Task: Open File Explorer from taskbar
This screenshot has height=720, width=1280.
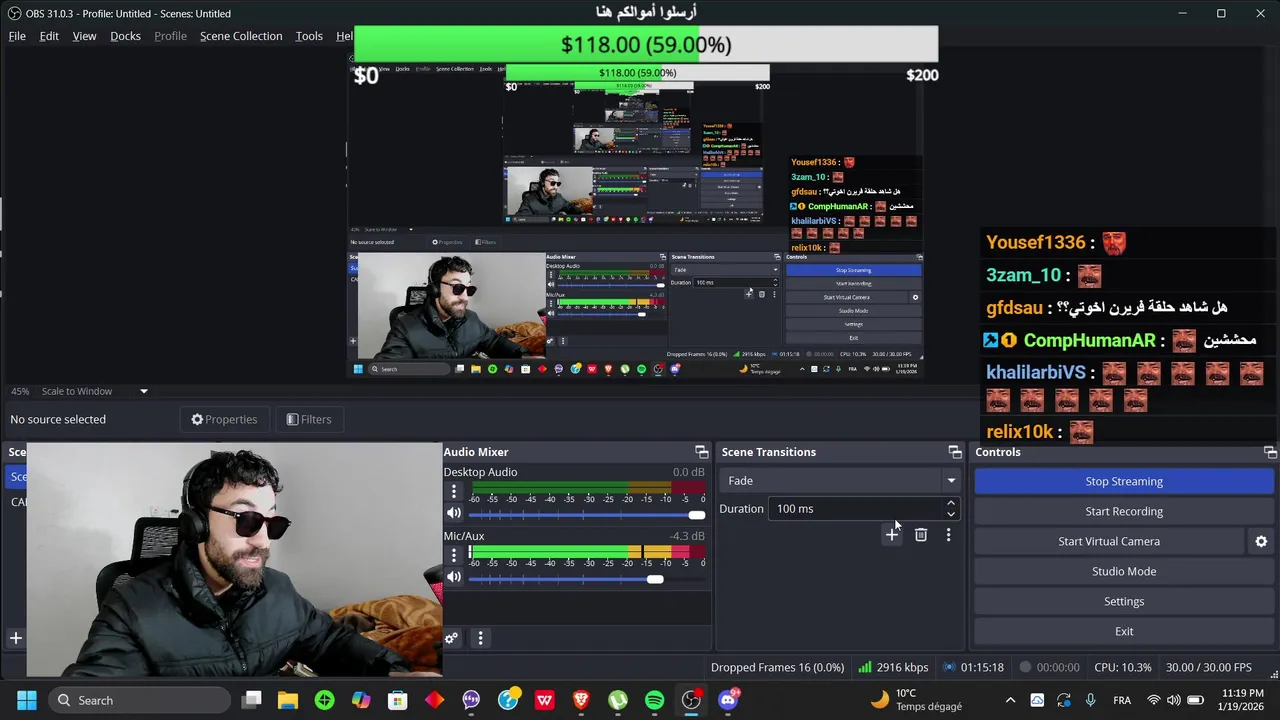Action: 288,700
